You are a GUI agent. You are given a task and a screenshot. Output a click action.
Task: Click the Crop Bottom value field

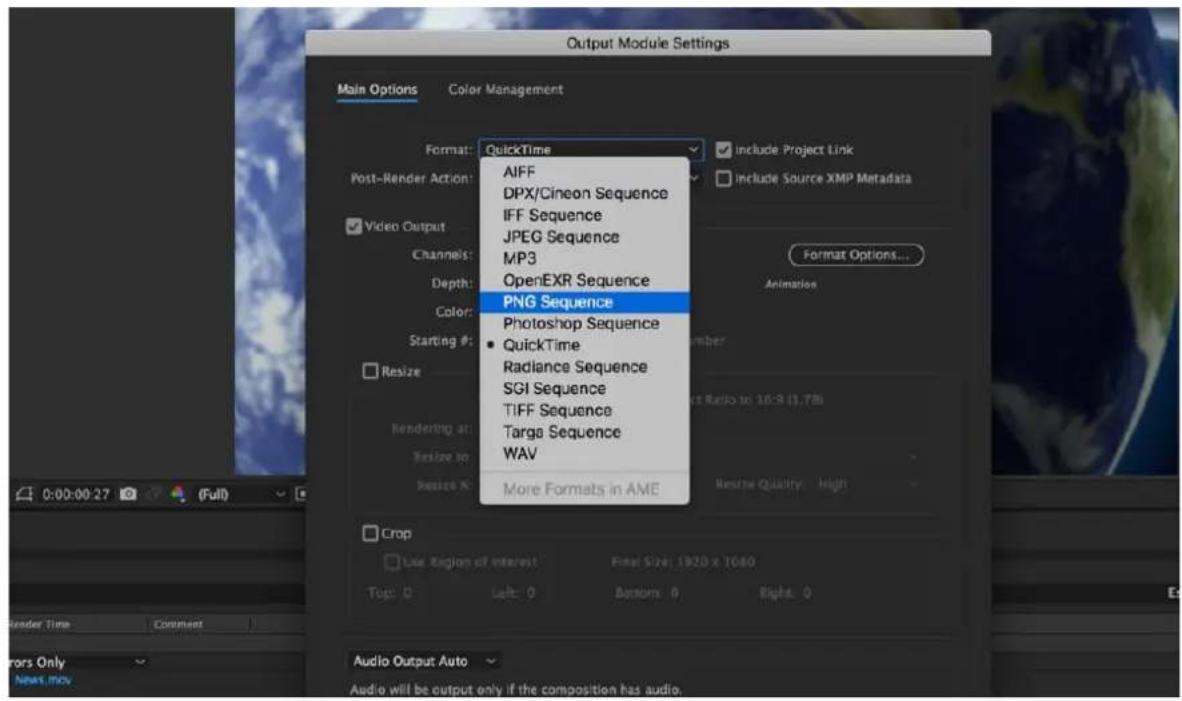click(x=674, y=593)
